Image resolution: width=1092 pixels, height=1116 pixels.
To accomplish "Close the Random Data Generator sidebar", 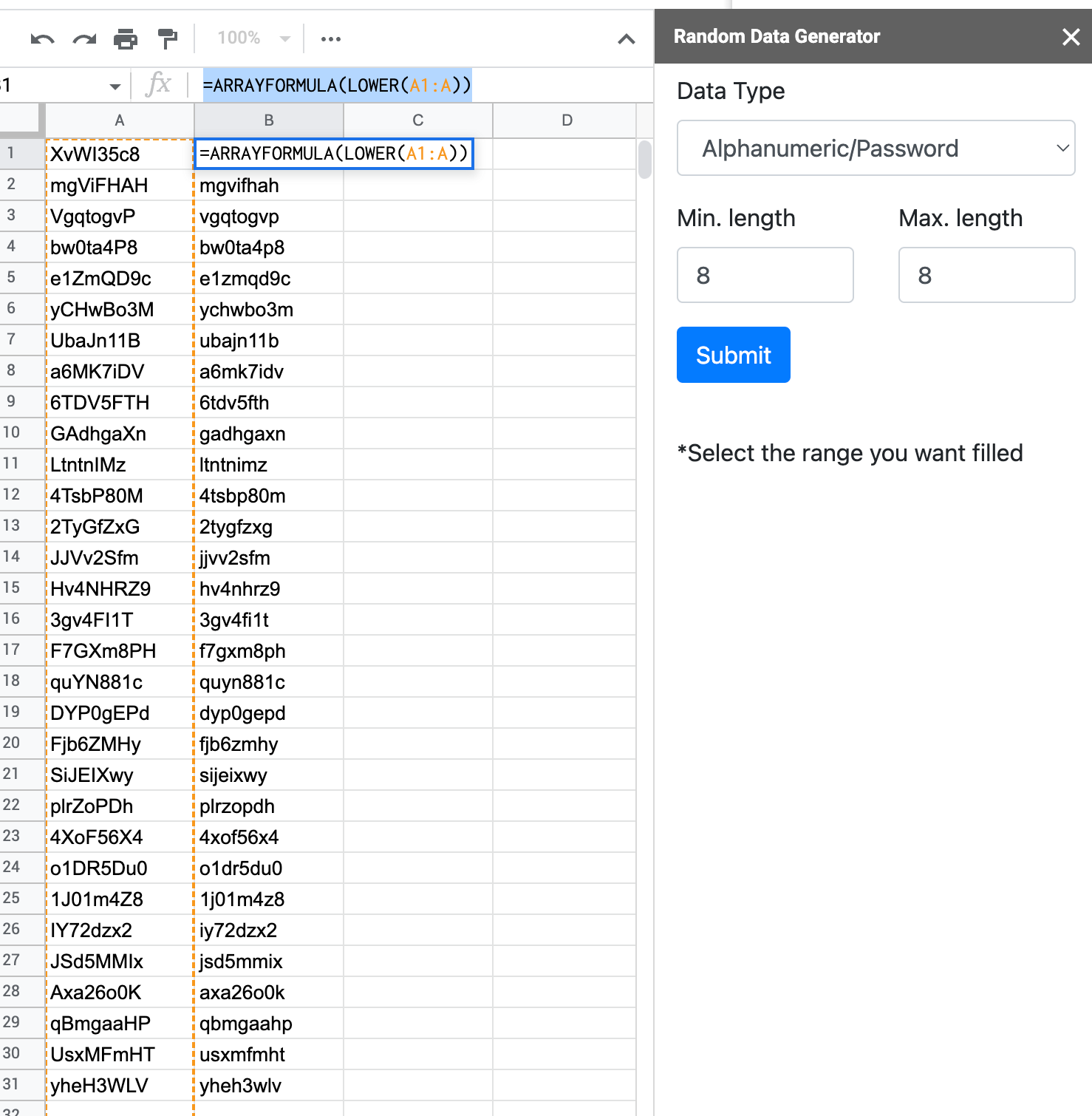I will coord(1071,36).
